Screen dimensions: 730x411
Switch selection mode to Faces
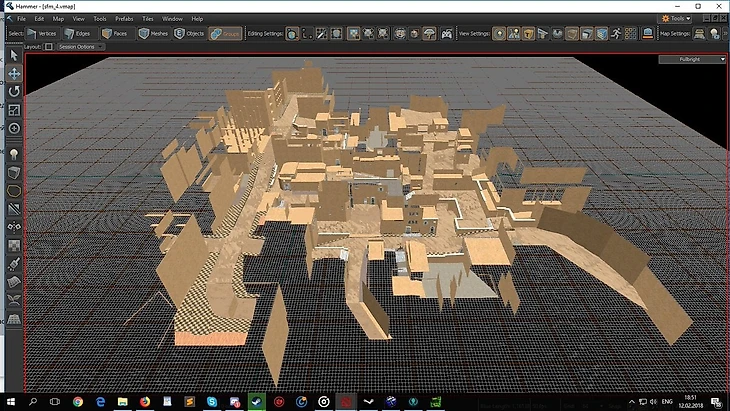coord(115,33)
